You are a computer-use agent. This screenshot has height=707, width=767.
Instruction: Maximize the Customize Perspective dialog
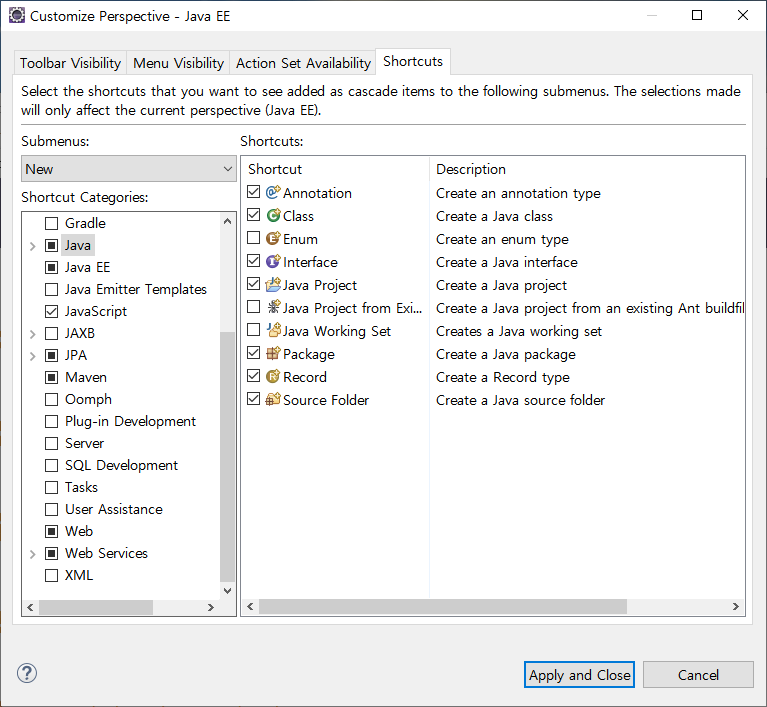tap(697, 15)
